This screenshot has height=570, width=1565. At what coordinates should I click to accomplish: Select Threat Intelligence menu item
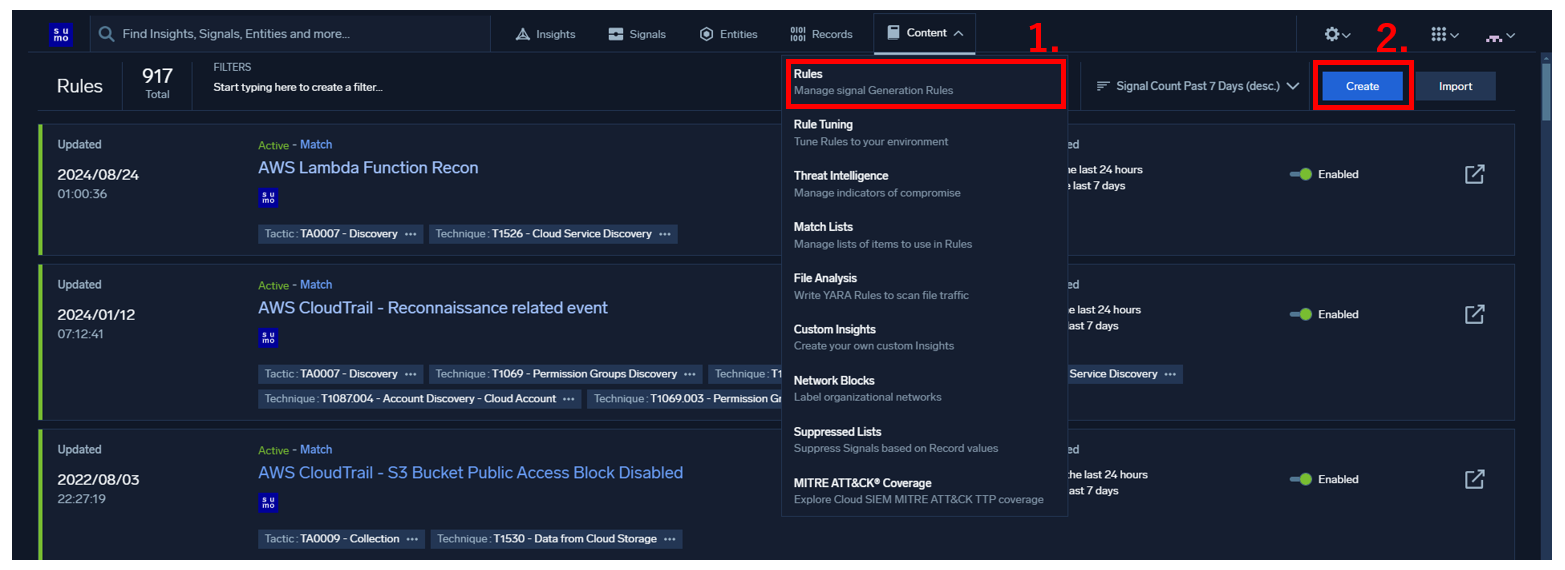coord(925,184)
